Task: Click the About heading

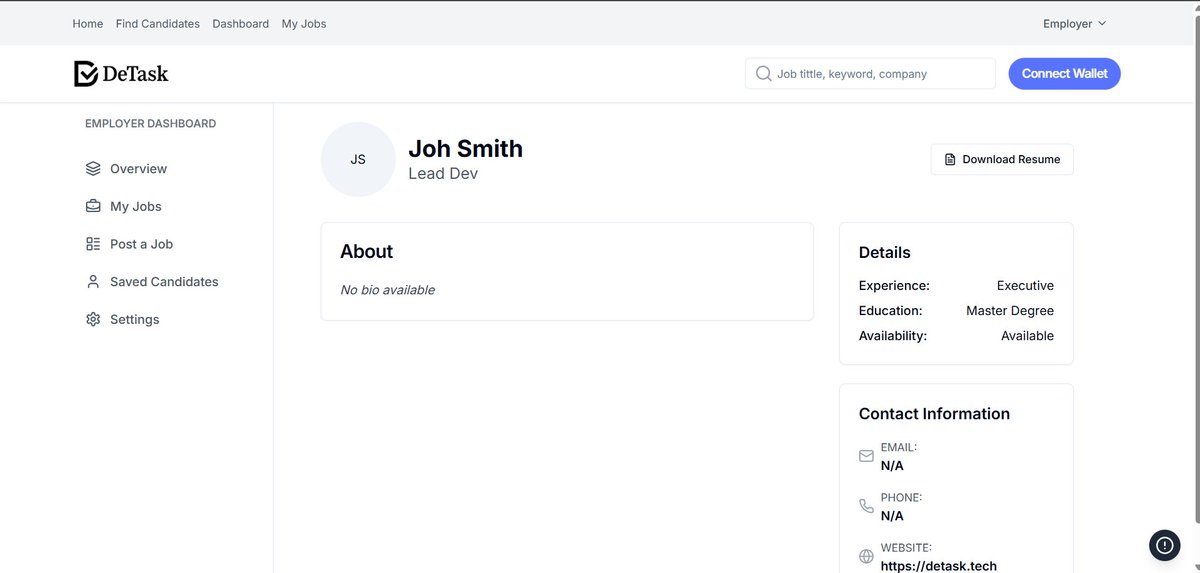Action: point(366,251)
